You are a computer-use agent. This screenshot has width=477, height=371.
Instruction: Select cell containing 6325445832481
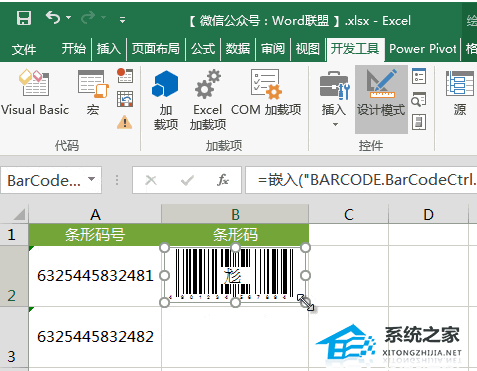95,276
